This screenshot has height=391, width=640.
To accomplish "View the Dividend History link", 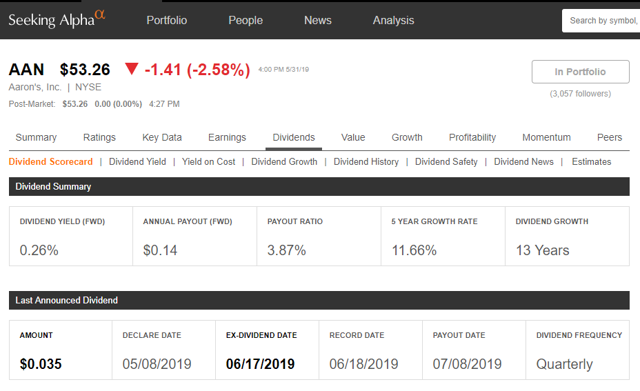I will click(366, 162).
